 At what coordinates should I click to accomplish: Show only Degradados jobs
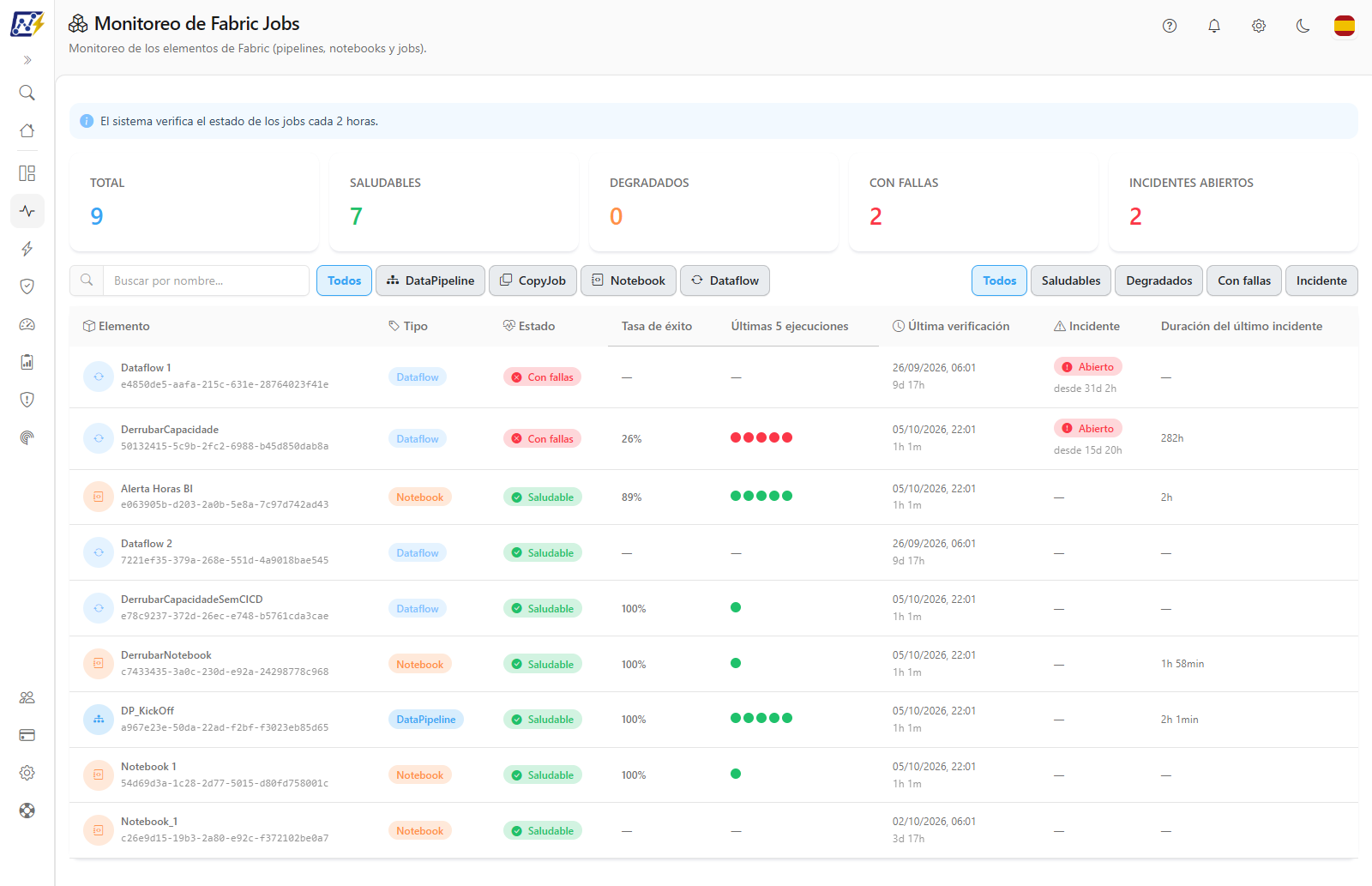[1159, 280]
